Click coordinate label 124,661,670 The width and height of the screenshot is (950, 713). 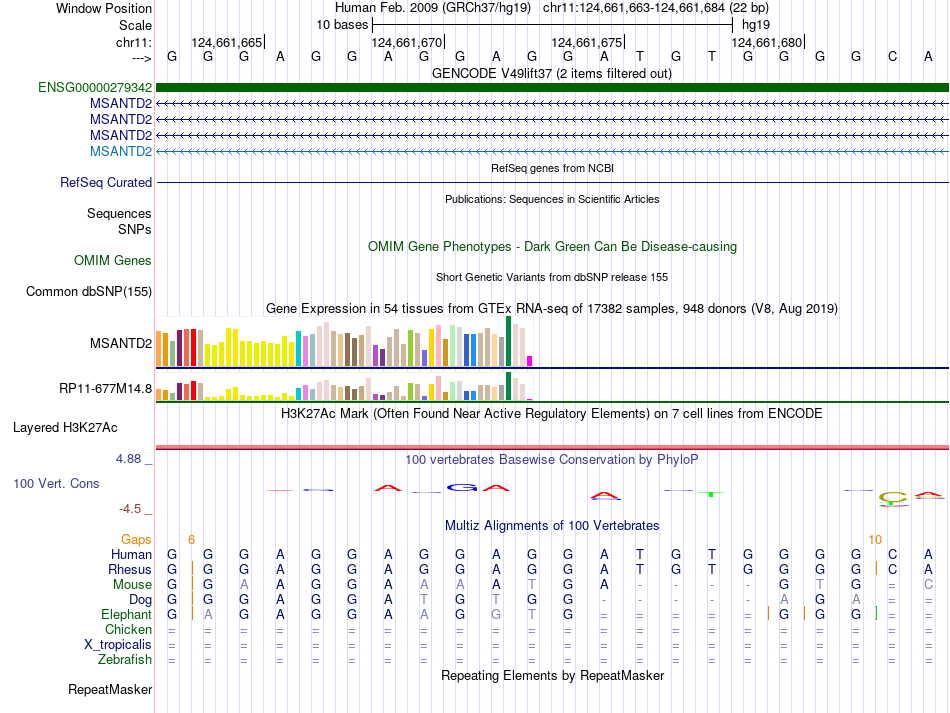pyautogui.click(x=407, y=42)
